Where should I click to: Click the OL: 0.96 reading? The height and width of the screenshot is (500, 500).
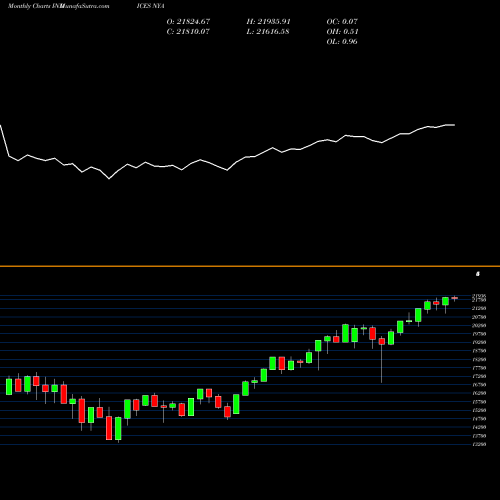[x=342, y=42]
